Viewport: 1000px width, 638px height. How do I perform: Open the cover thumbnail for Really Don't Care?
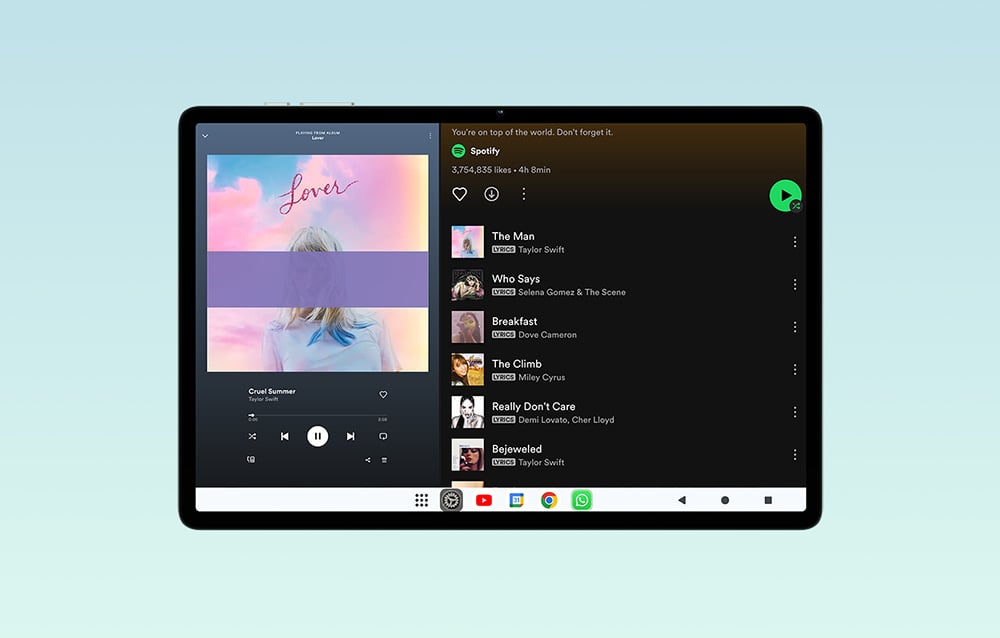[467, 412]
